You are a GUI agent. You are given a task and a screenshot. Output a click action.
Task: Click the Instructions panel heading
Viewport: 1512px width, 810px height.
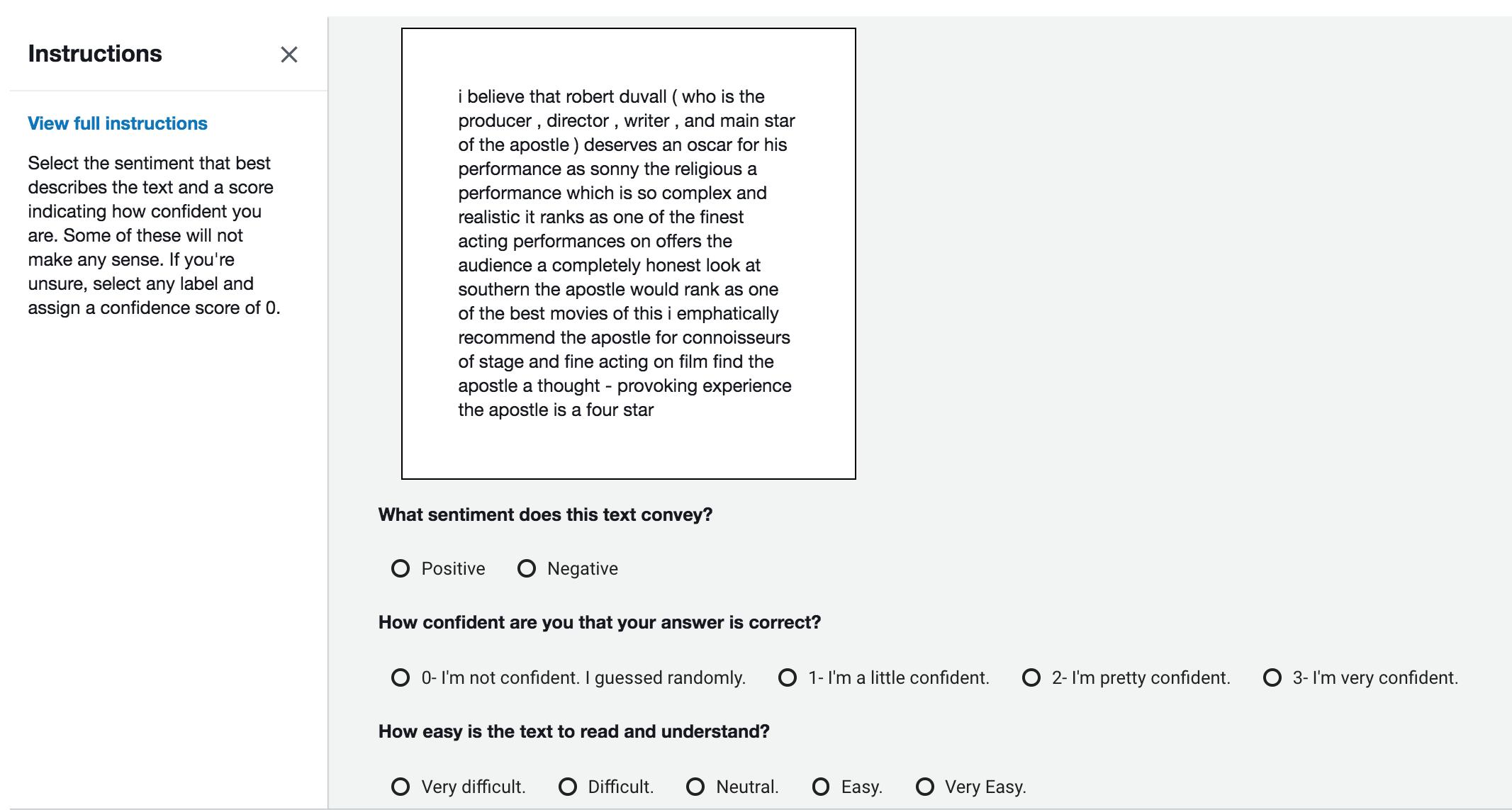pos(95,54)
